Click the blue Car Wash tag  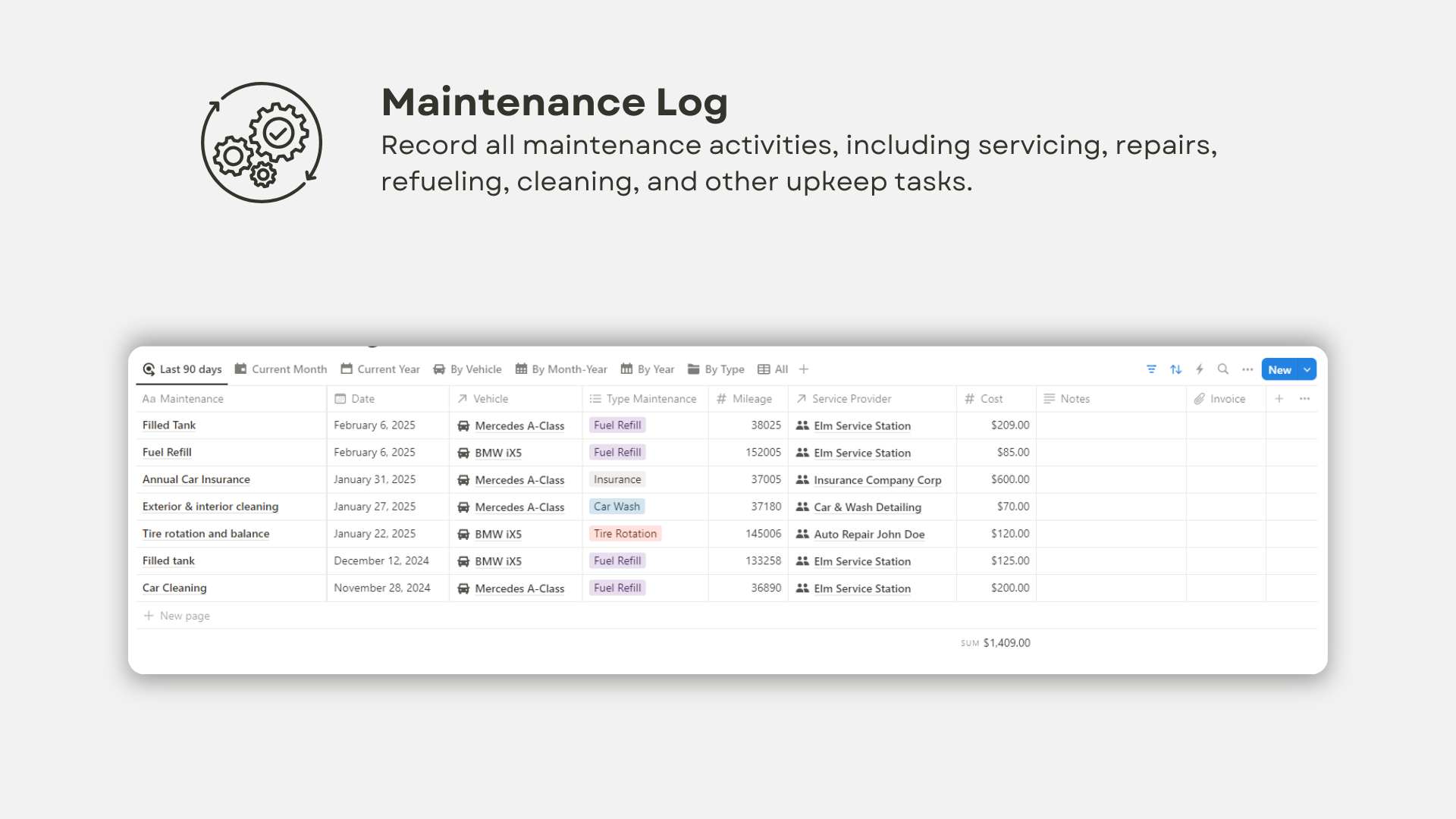617,507
